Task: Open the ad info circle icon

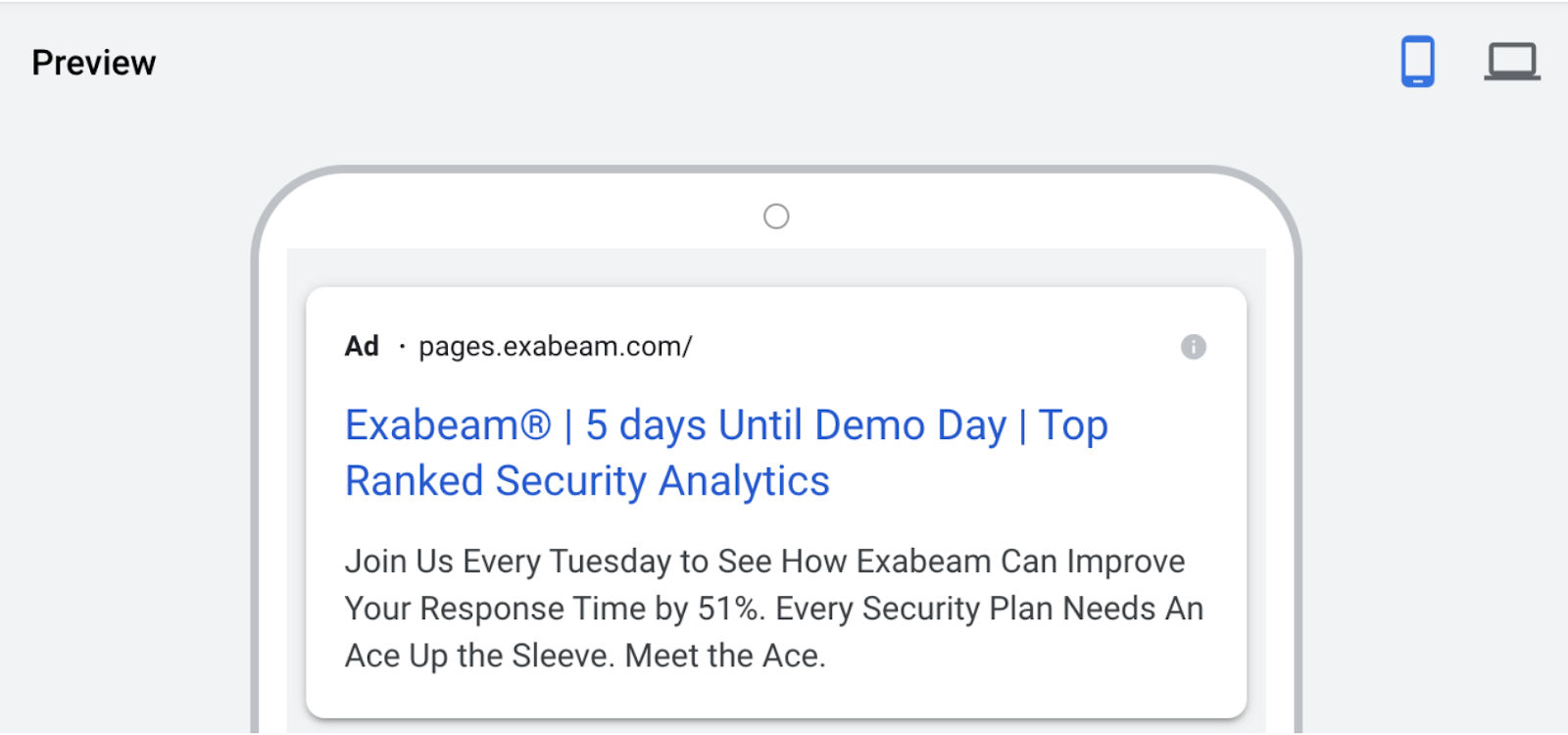Action: click(x=1193, y=347)
